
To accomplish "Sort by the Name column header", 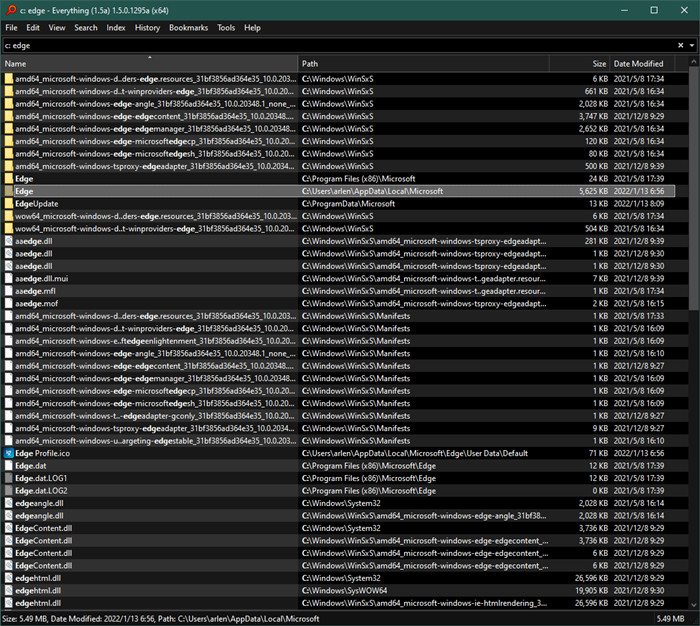I will pos(150,64).
